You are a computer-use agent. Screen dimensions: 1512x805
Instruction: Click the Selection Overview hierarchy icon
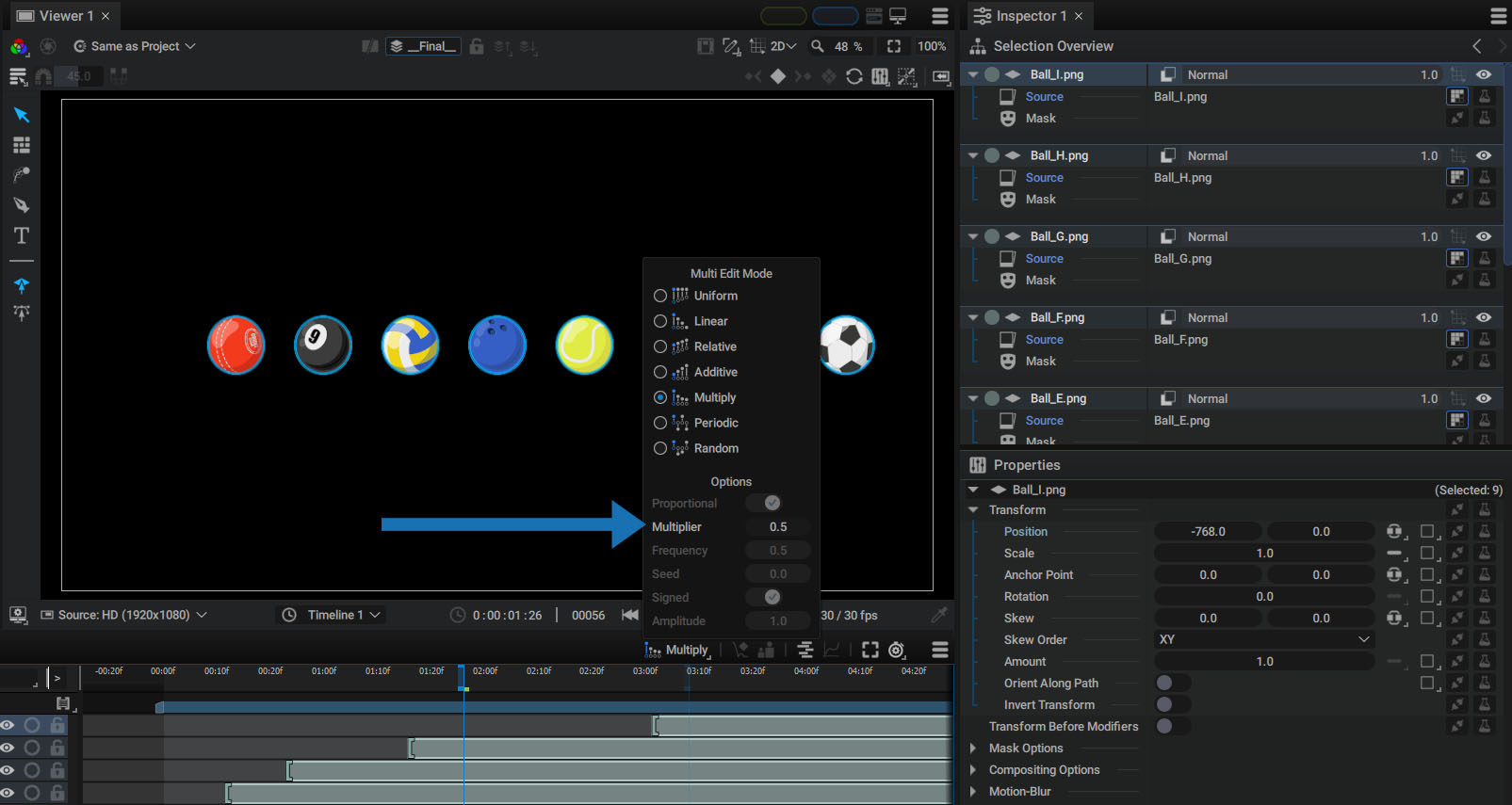tap(978, 46)
